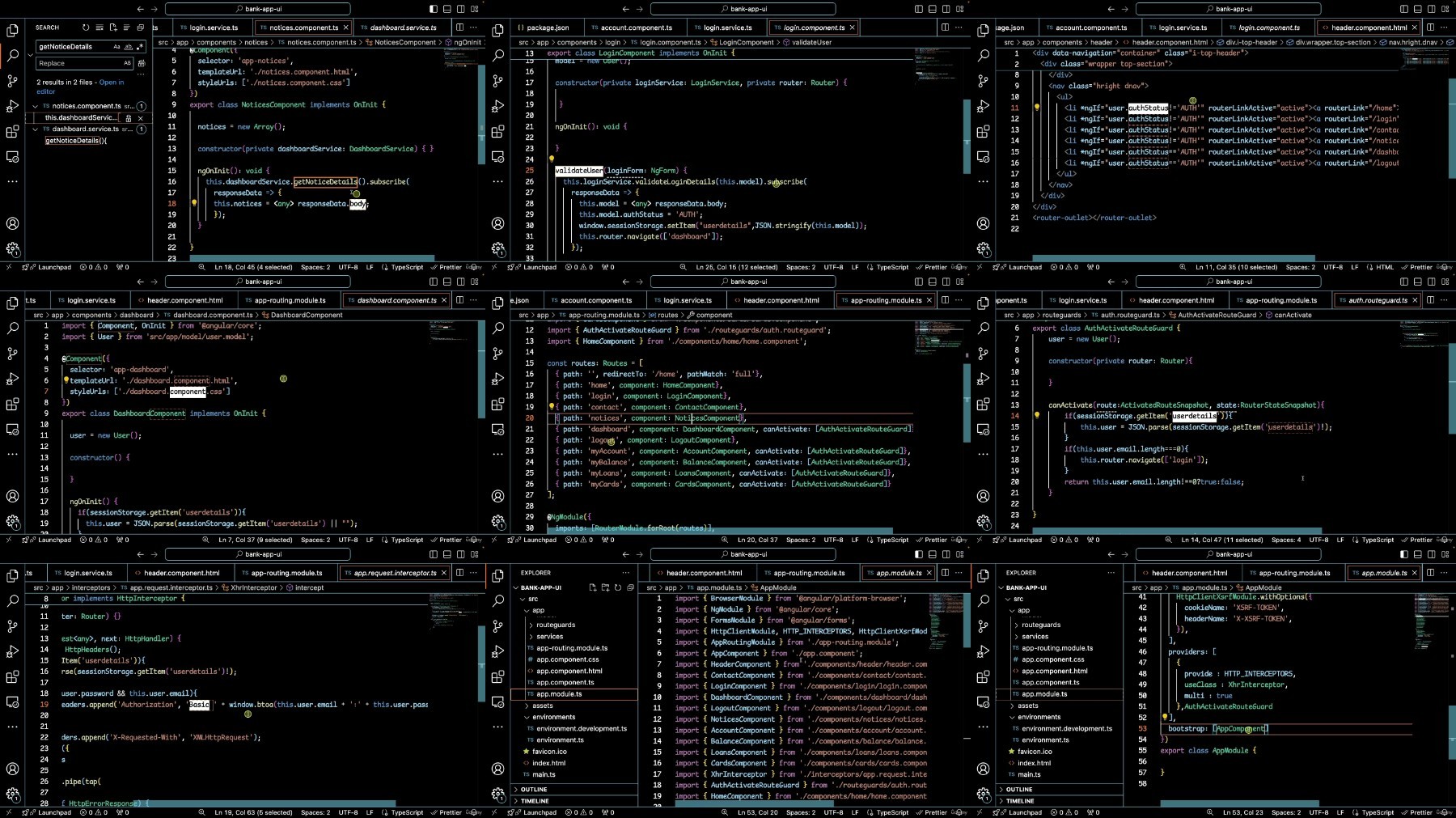Open Explorer from the Search window activity bar
Image resolution: width=1456 pixels, height=818 pixels.
[12, 31]
